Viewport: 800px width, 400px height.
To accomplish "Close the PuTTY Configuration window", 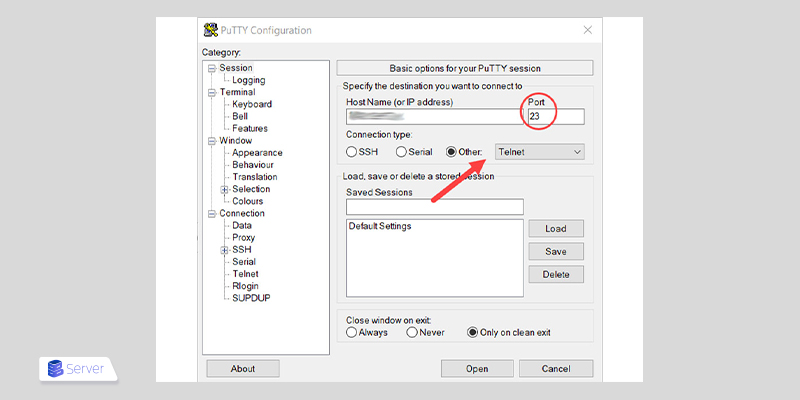I will [588, 30].
